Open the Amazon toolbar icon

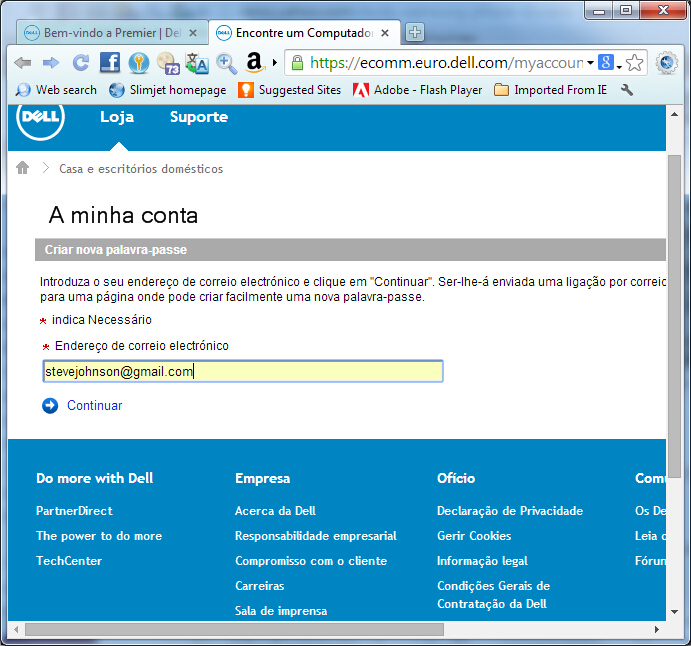click(x=255, y=62)
